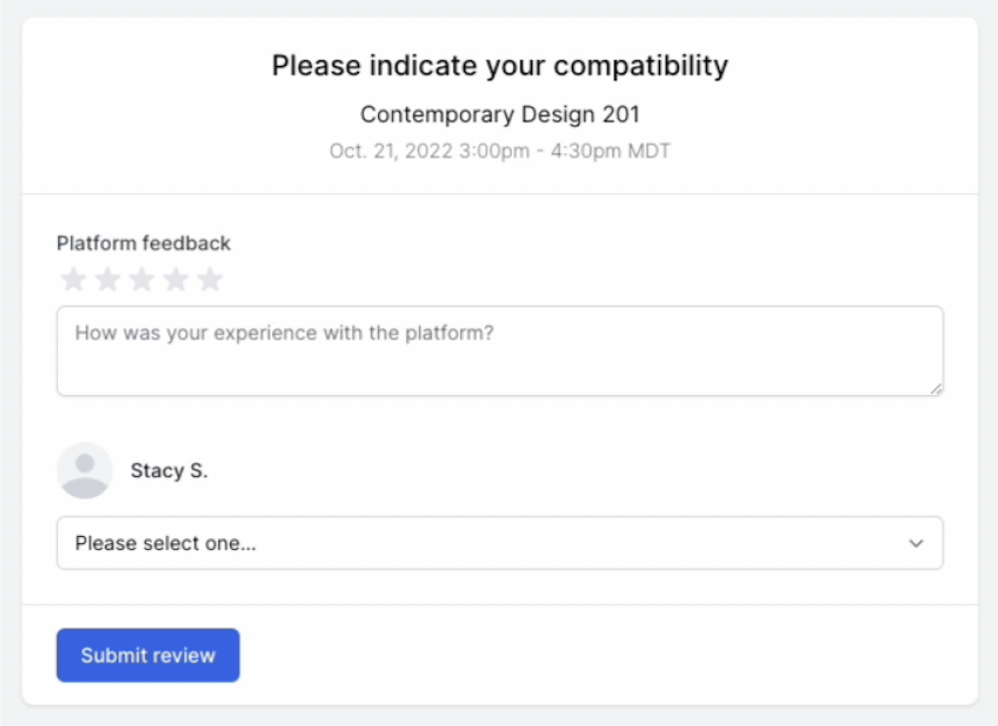Click the platform experience text area
The width and height of the screenshot is (998, 726).
(500, 351)
